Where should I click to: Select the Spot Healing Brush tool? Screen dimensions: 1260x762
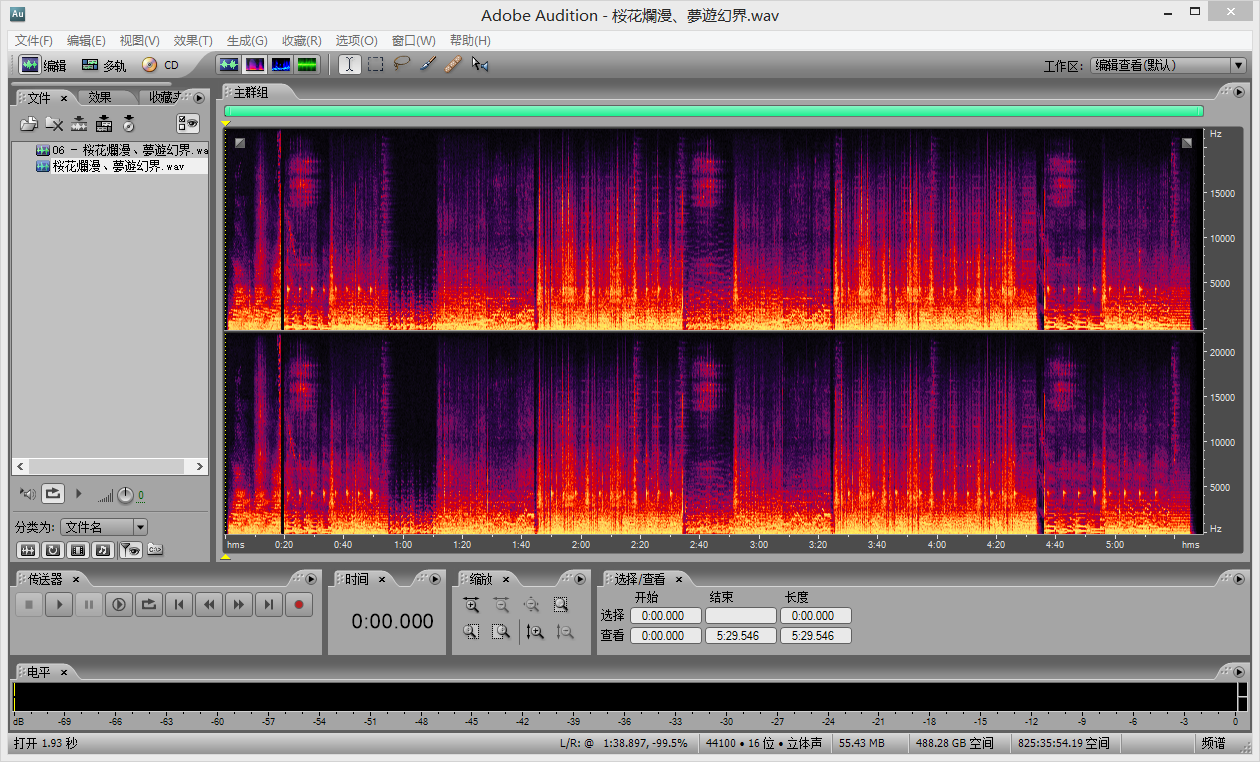pyautogui.click(x=453, y=65)
